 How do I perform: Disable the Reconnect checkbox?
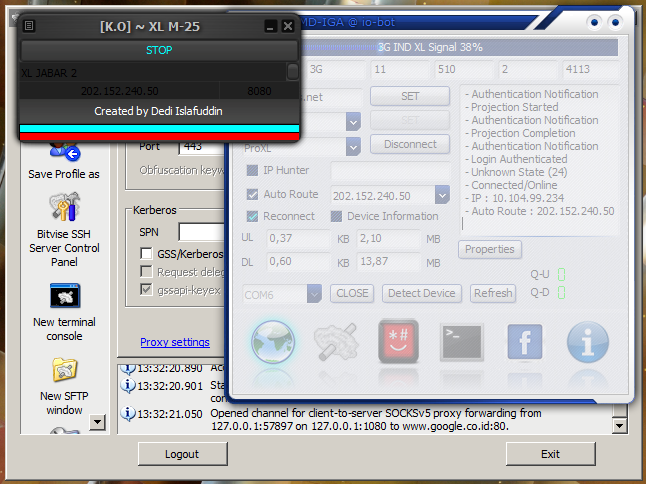[252, 216]
